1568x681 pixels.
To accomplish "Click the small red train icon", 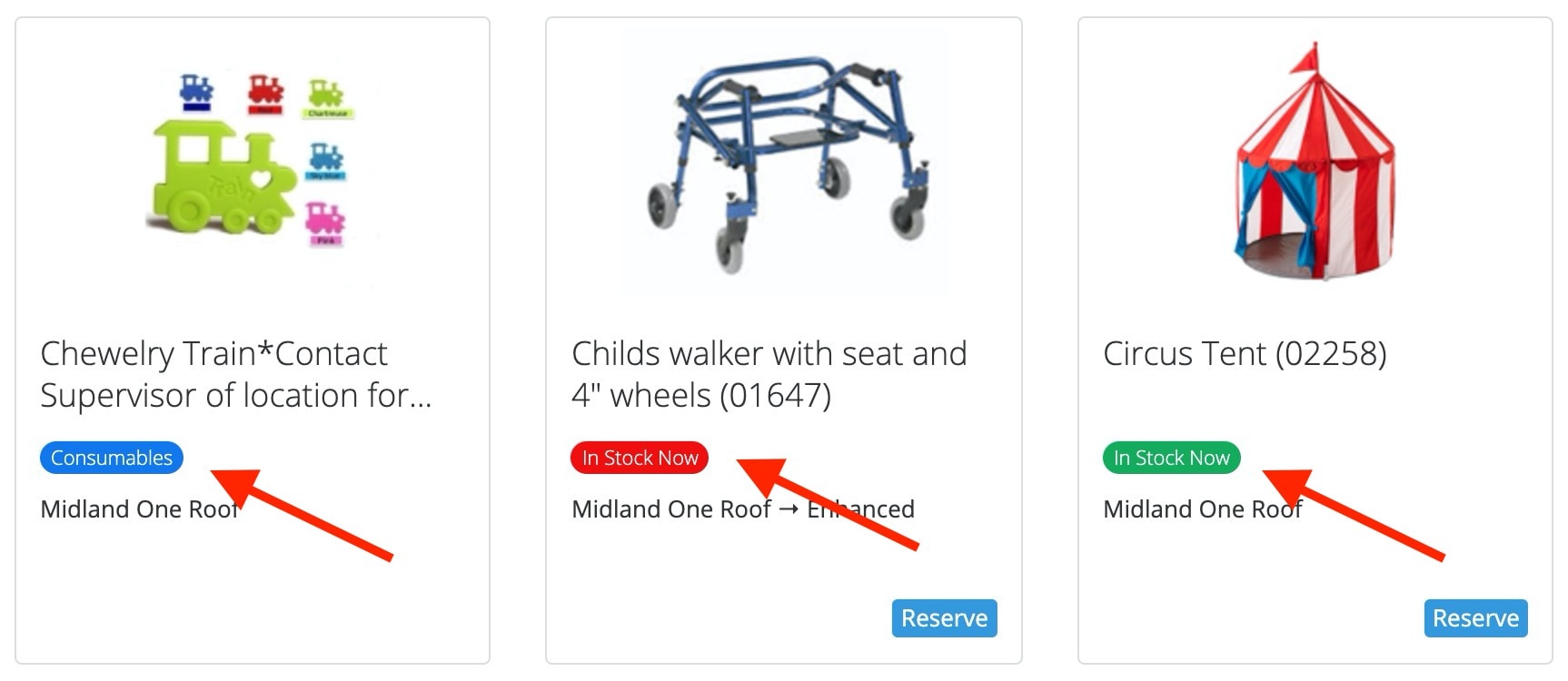I will coord(265,94).
